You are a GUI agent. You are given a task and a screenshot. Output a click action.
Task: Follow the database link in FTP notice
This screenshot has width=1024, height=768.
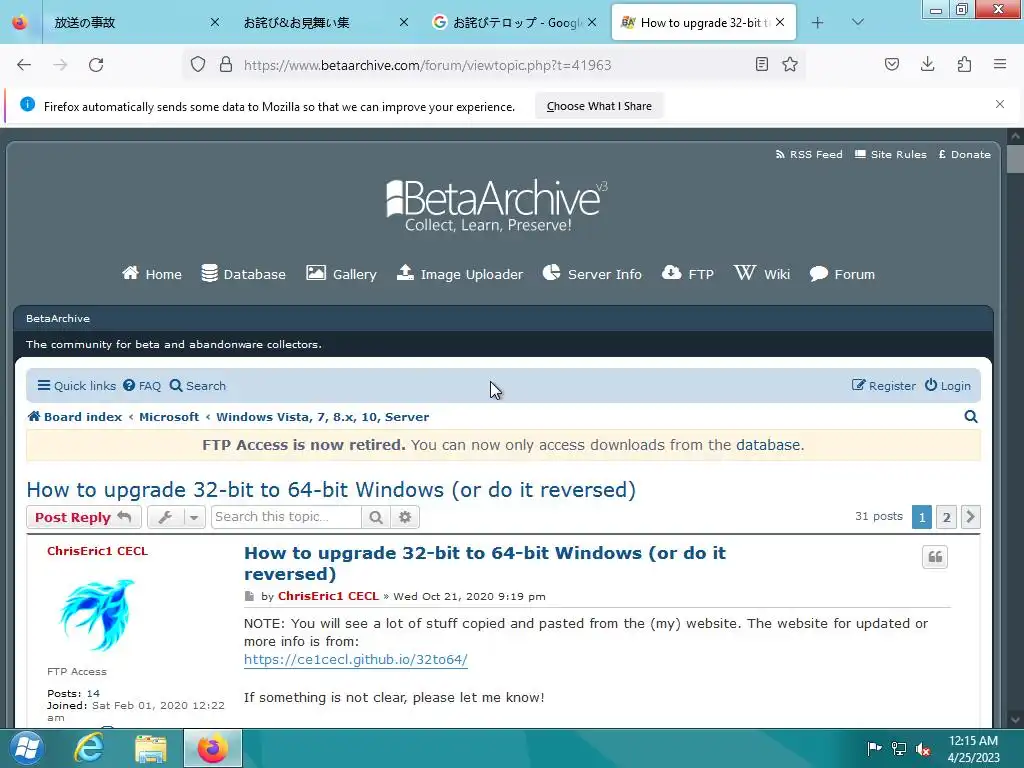768,445
